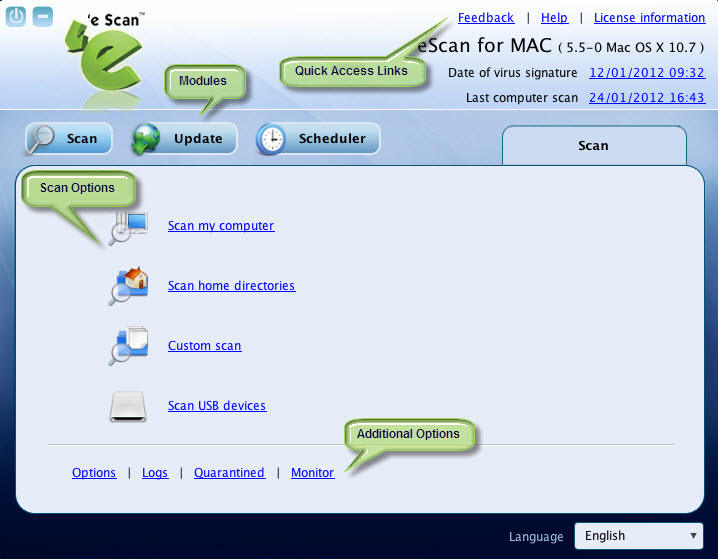Click the virus signature date 12/01/2012 09:32
Viewport: 718px width, 559px height.
click(x=647, y=73)
